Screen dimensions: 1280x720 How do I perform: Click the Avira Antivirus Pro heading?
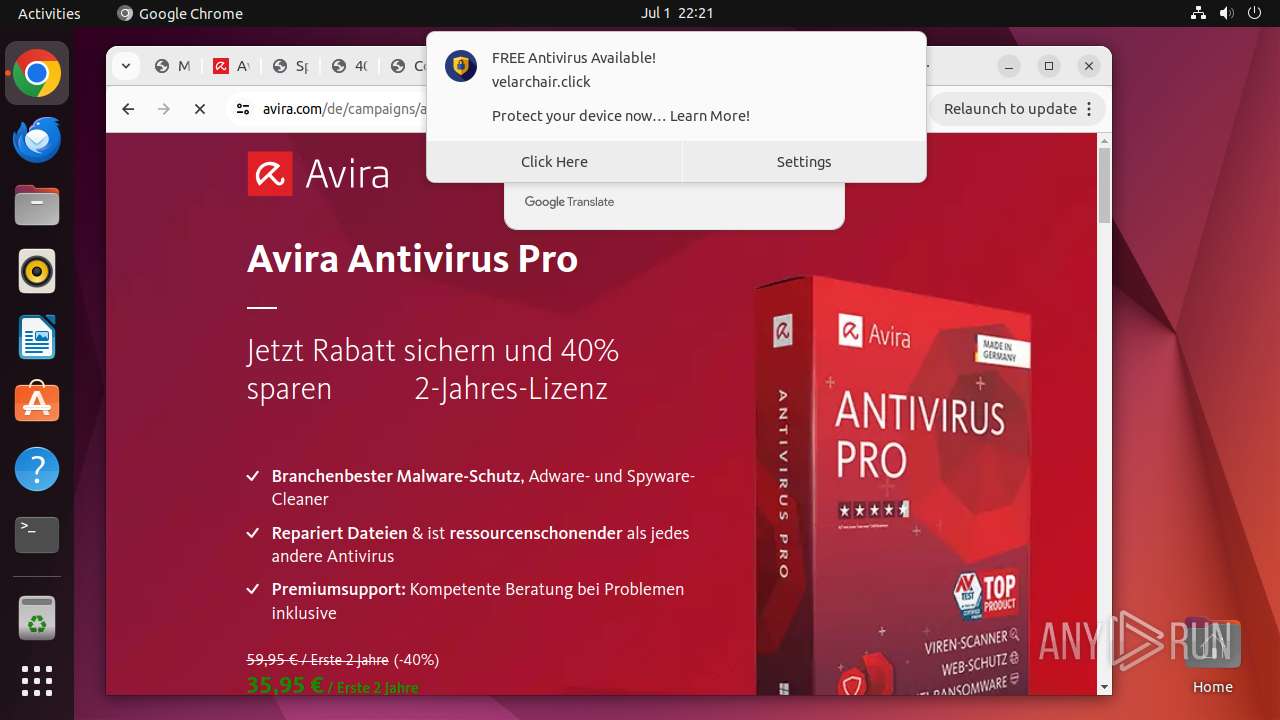pos(412,259)
